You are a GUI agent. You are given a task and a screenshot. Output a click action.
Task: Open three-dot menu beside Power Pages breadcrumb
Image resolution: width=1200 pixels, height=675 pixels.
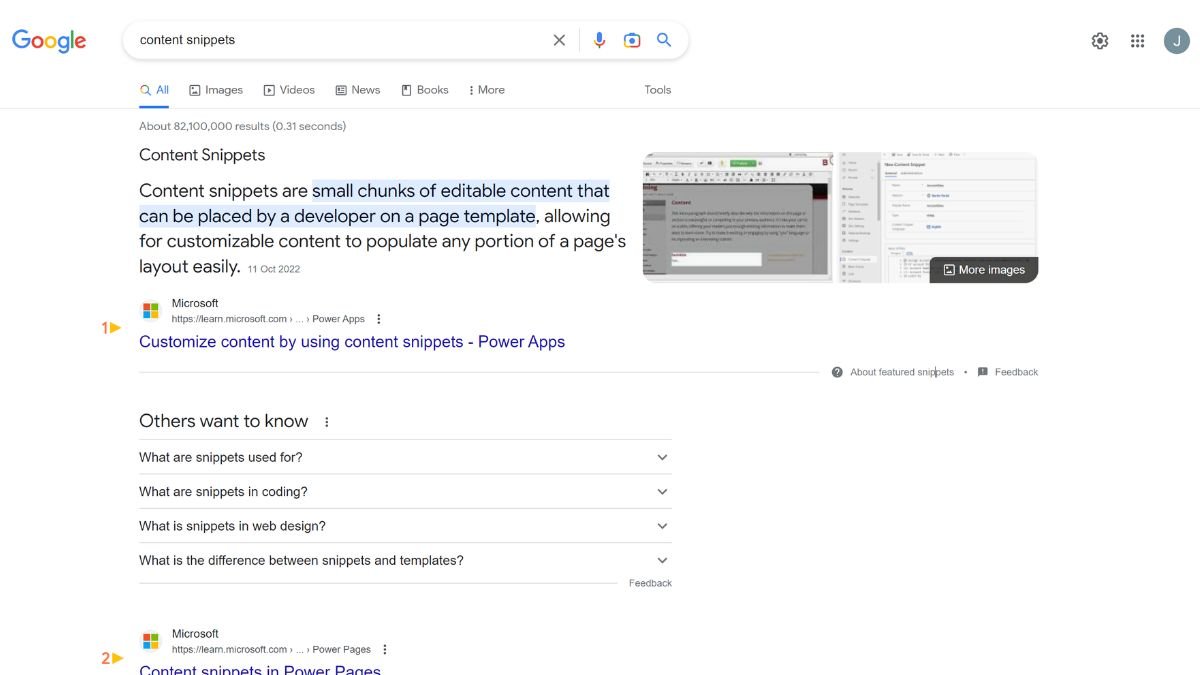[385, 649]
